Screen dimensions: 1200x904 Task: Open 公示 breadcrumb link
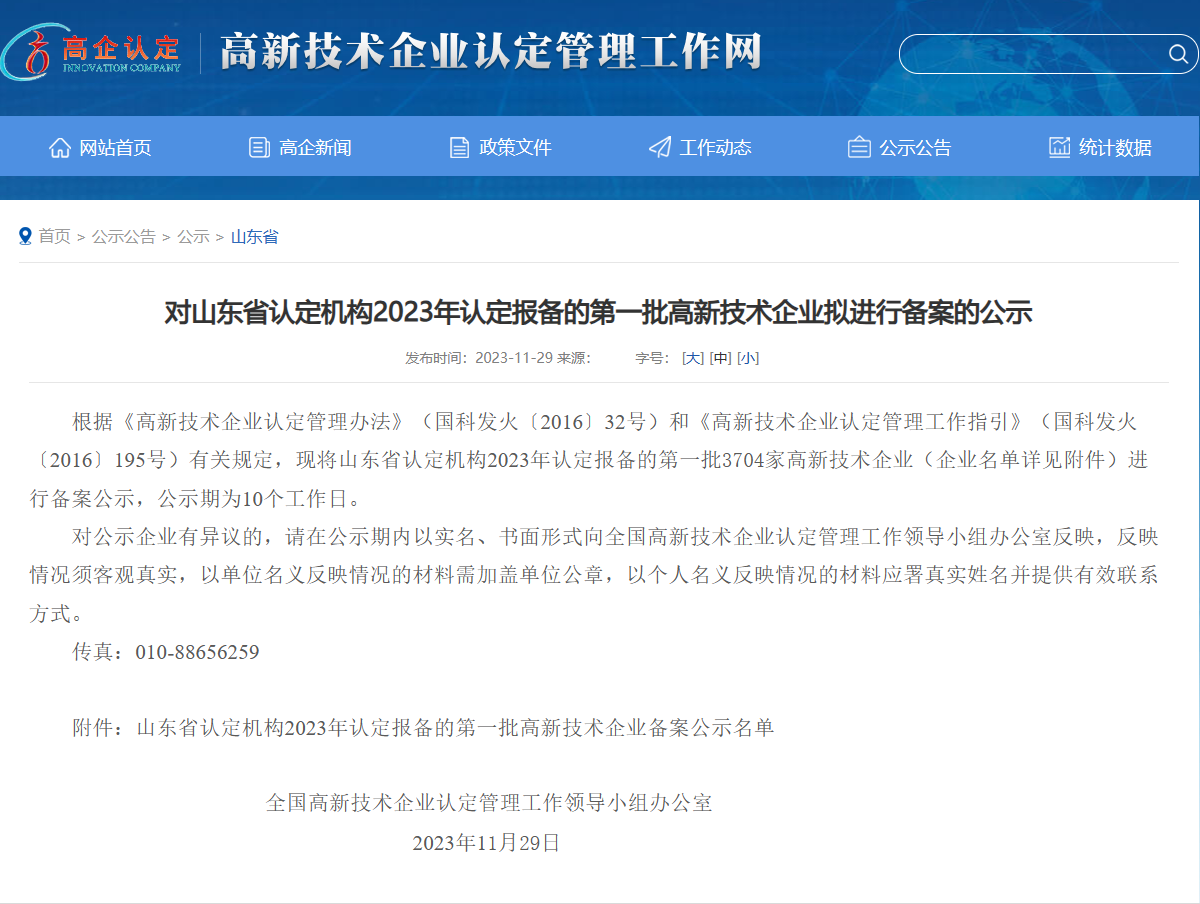193,237
